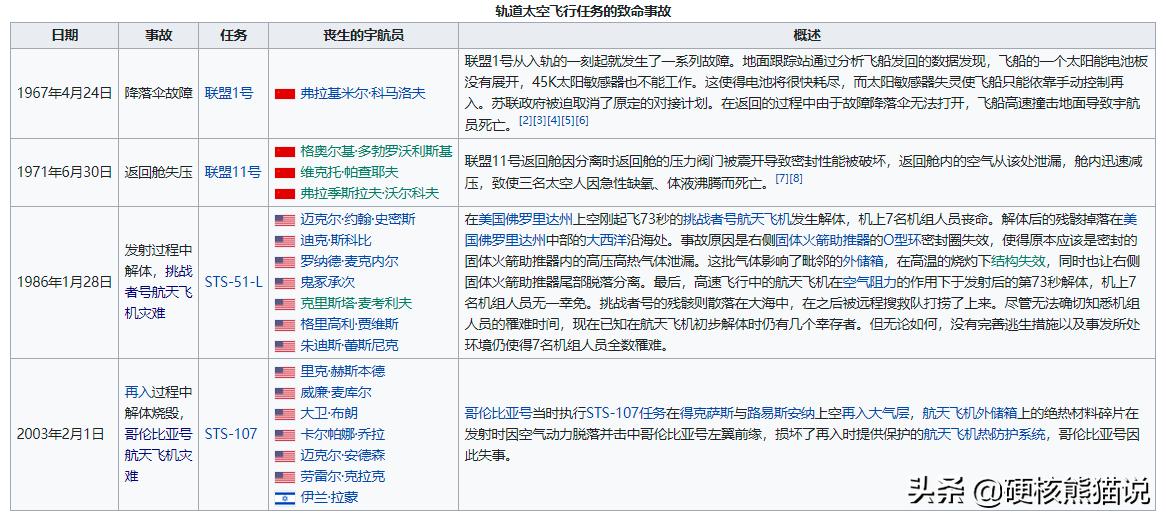Open astronaut link 弗拉季斯拉夫·沃尔科夫
Viewport: 1166px width, 521px height.
pyautogui.click(x=370, y=193)
